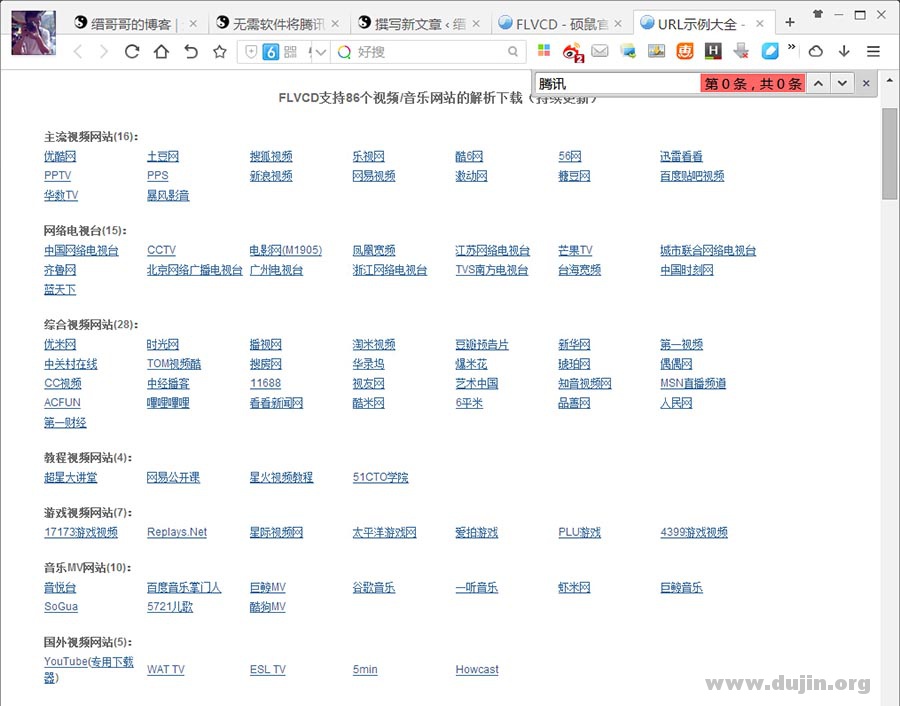Screen dimensions: 900x706
Task: Select the URL示例大全 tab
Action: pyautogui.click(x=702, y=24)
